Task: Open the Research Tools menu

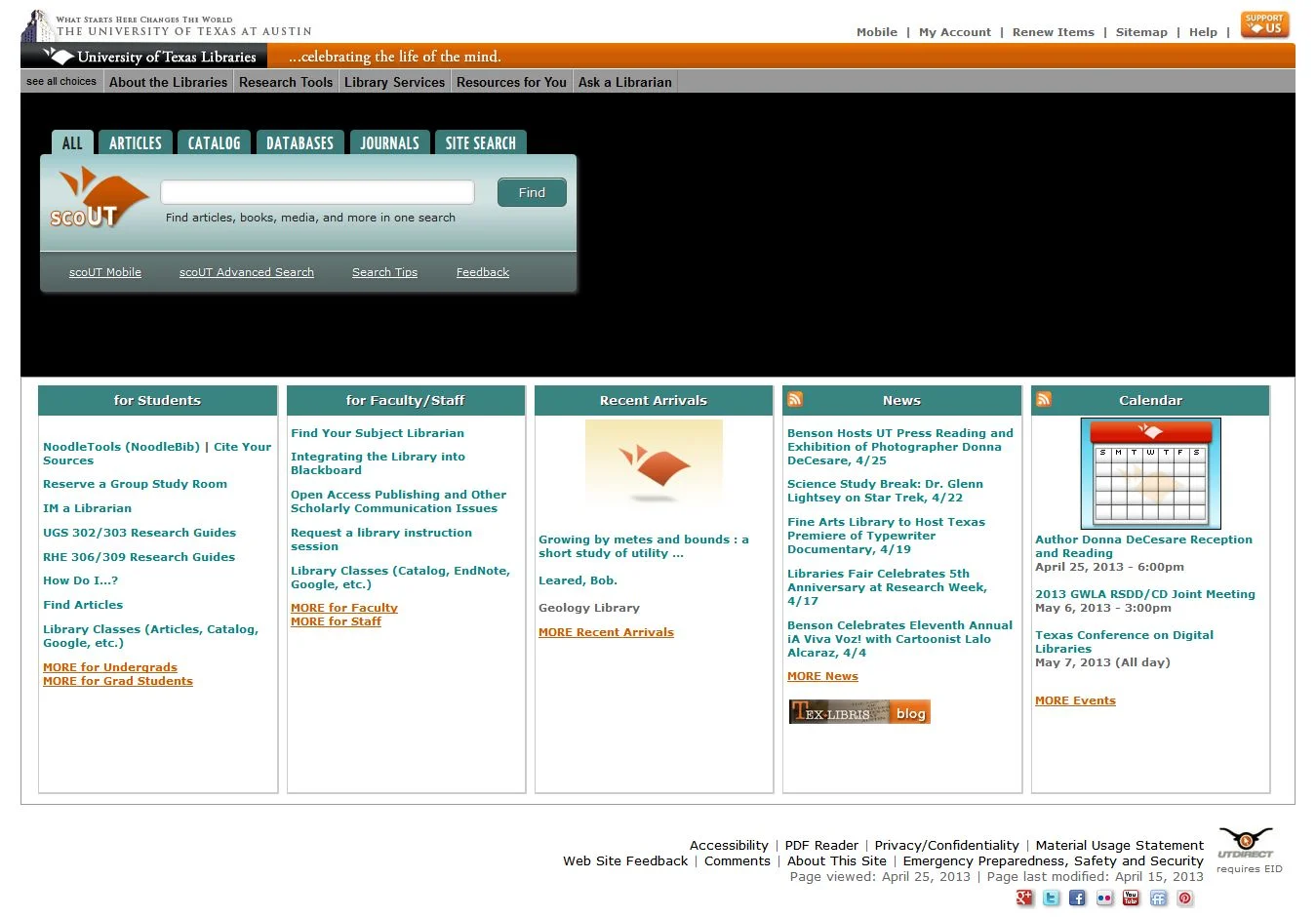Action: [286, 82]
